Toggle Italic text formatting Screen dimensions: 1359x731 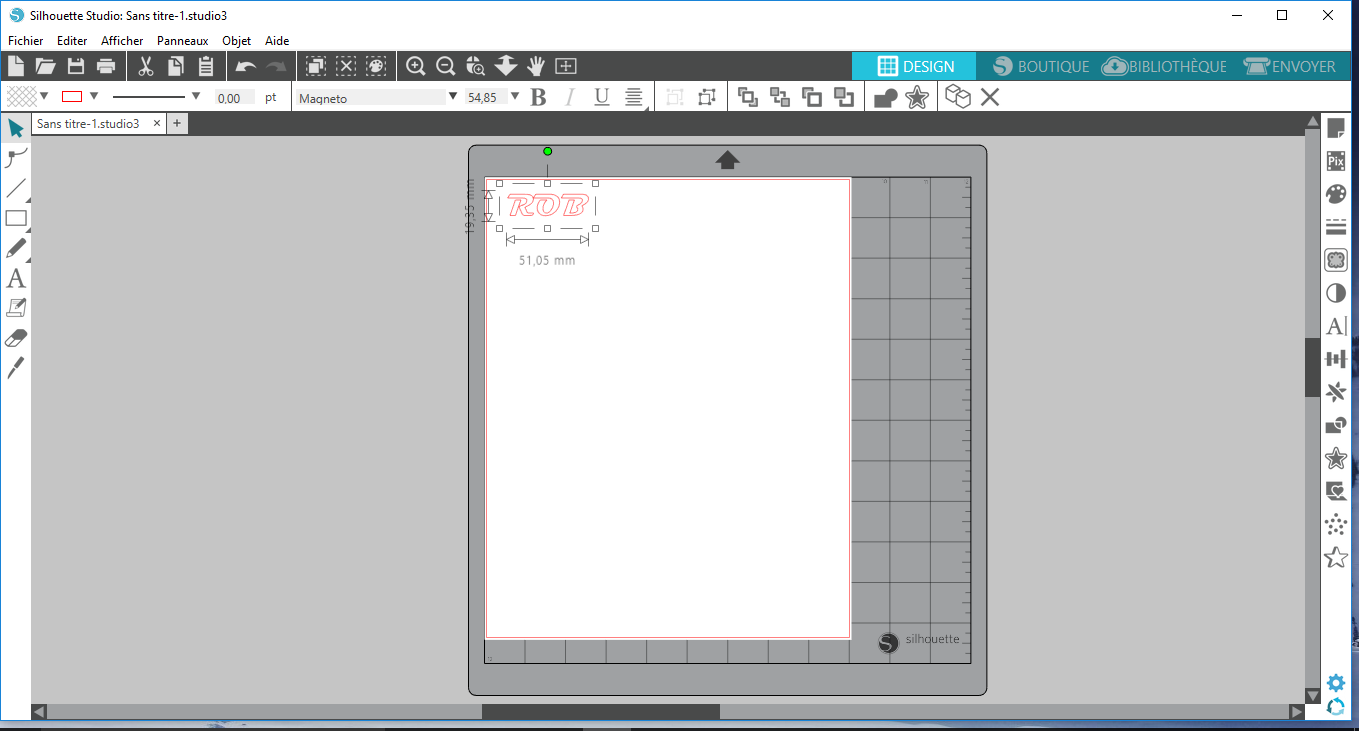coord(570,97)
